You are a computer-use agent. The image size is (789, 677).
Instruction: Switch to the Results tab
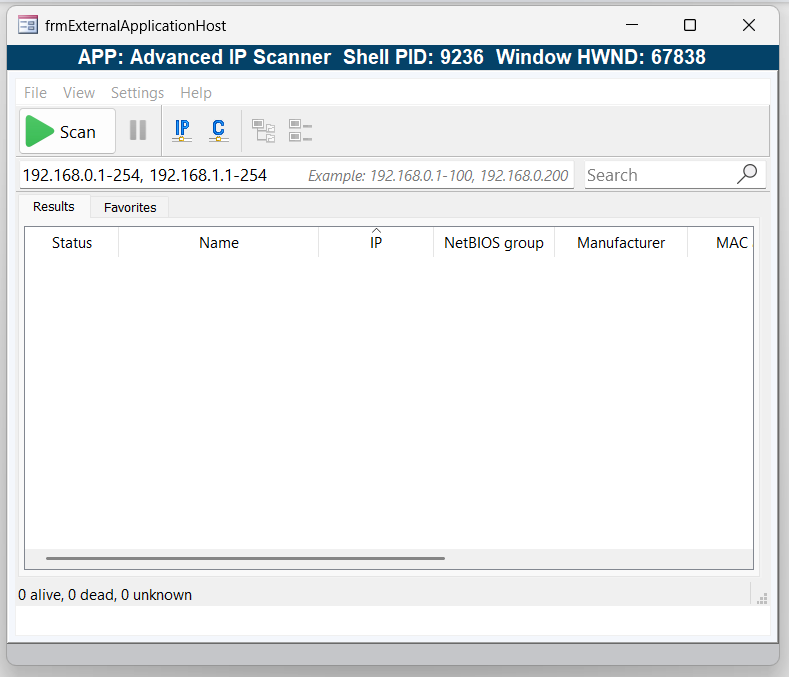[54, 206]
